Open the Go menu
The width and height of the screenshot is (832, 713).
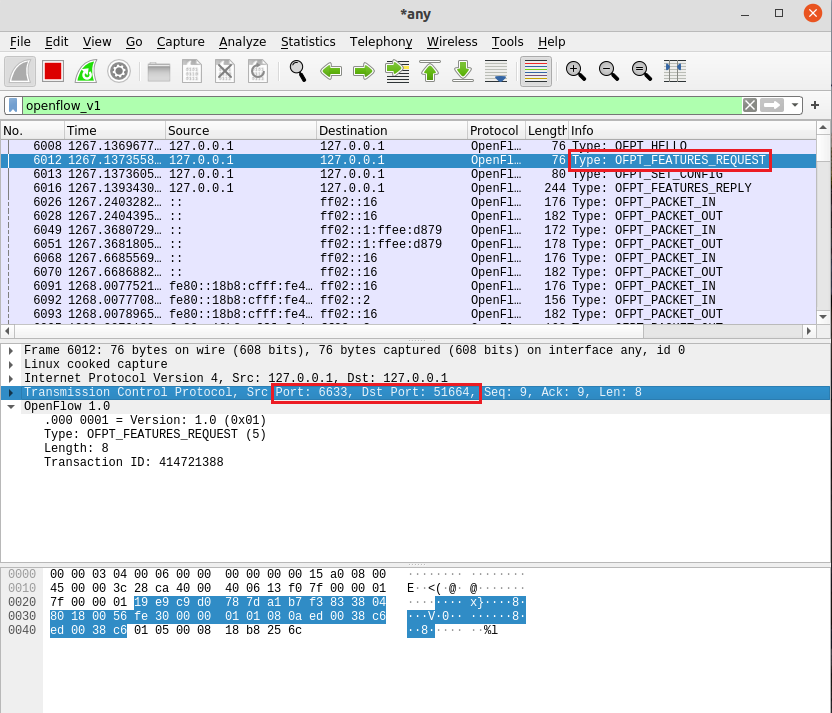(x=134, y=41)
